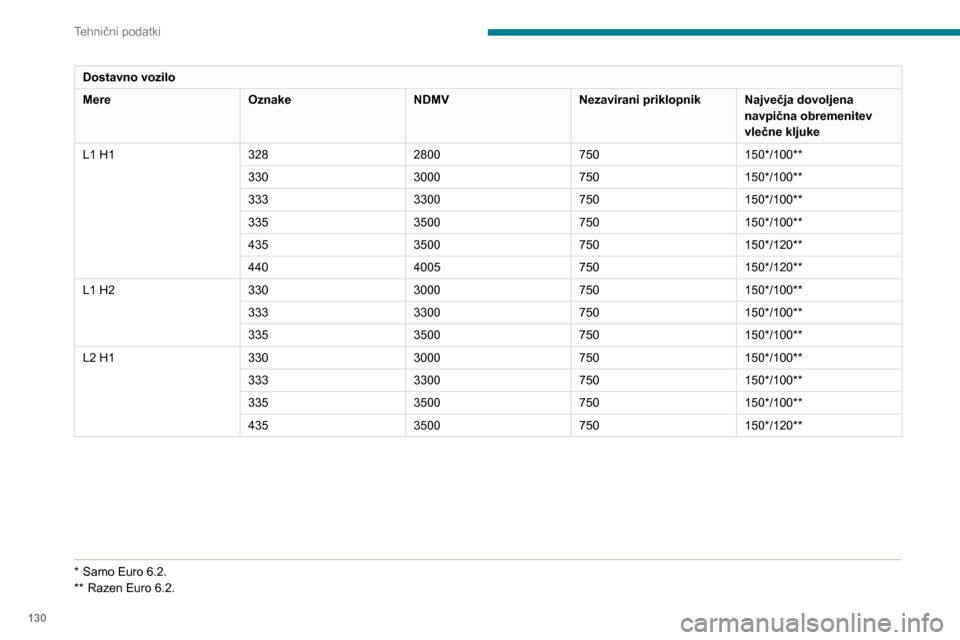Select the L1 H2 row label
The width and height of the screenshot is (960, 640).
(x=98, y=290)
